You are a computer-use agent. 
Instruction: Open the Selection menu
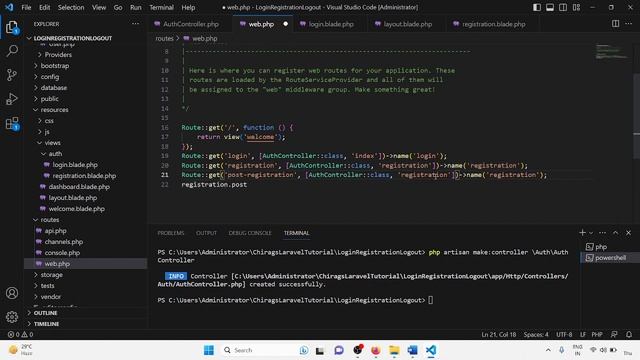(x=71, y=7)
